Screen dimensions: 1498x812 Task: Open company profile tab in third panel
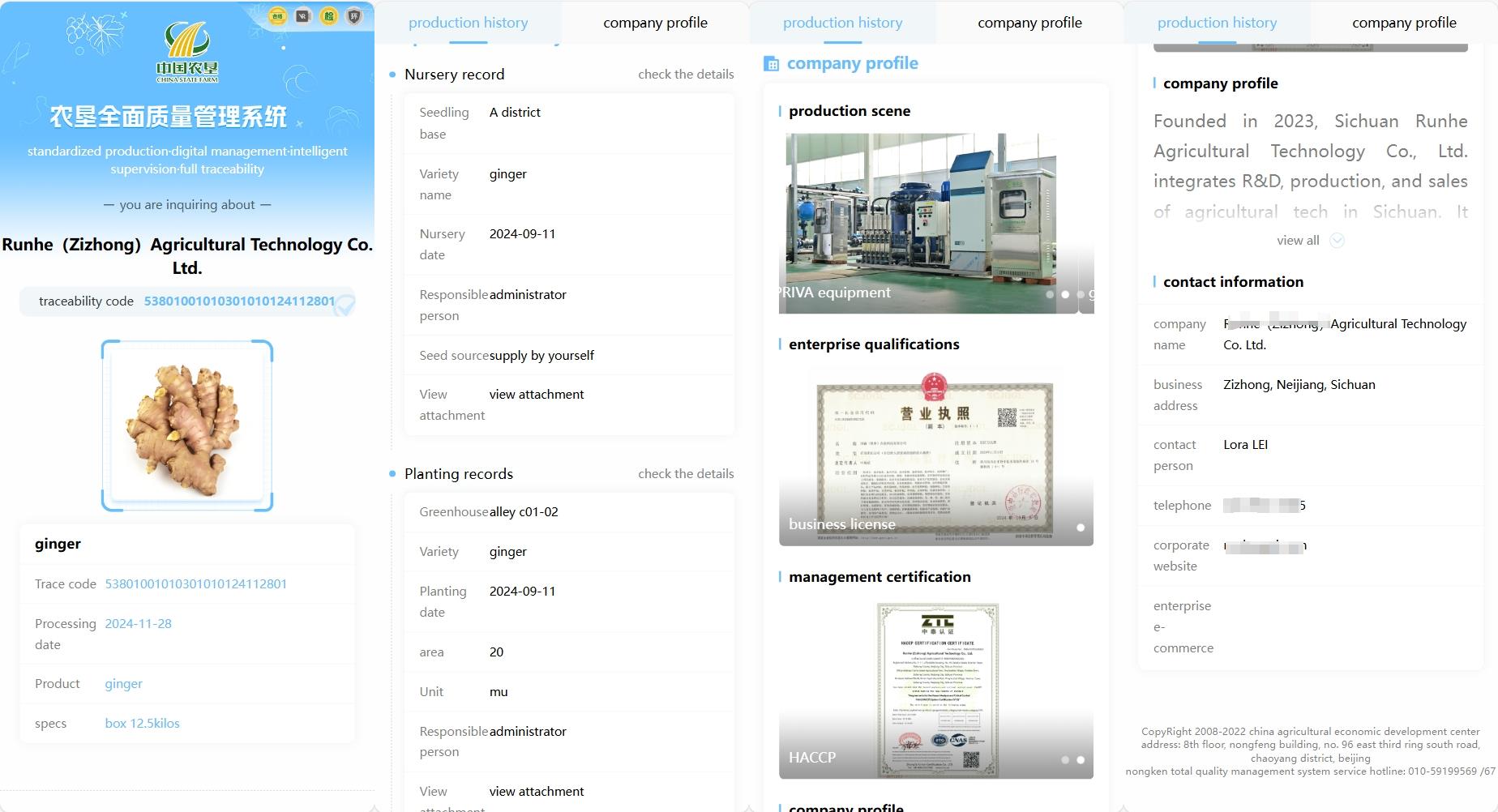pos(1029,23)
